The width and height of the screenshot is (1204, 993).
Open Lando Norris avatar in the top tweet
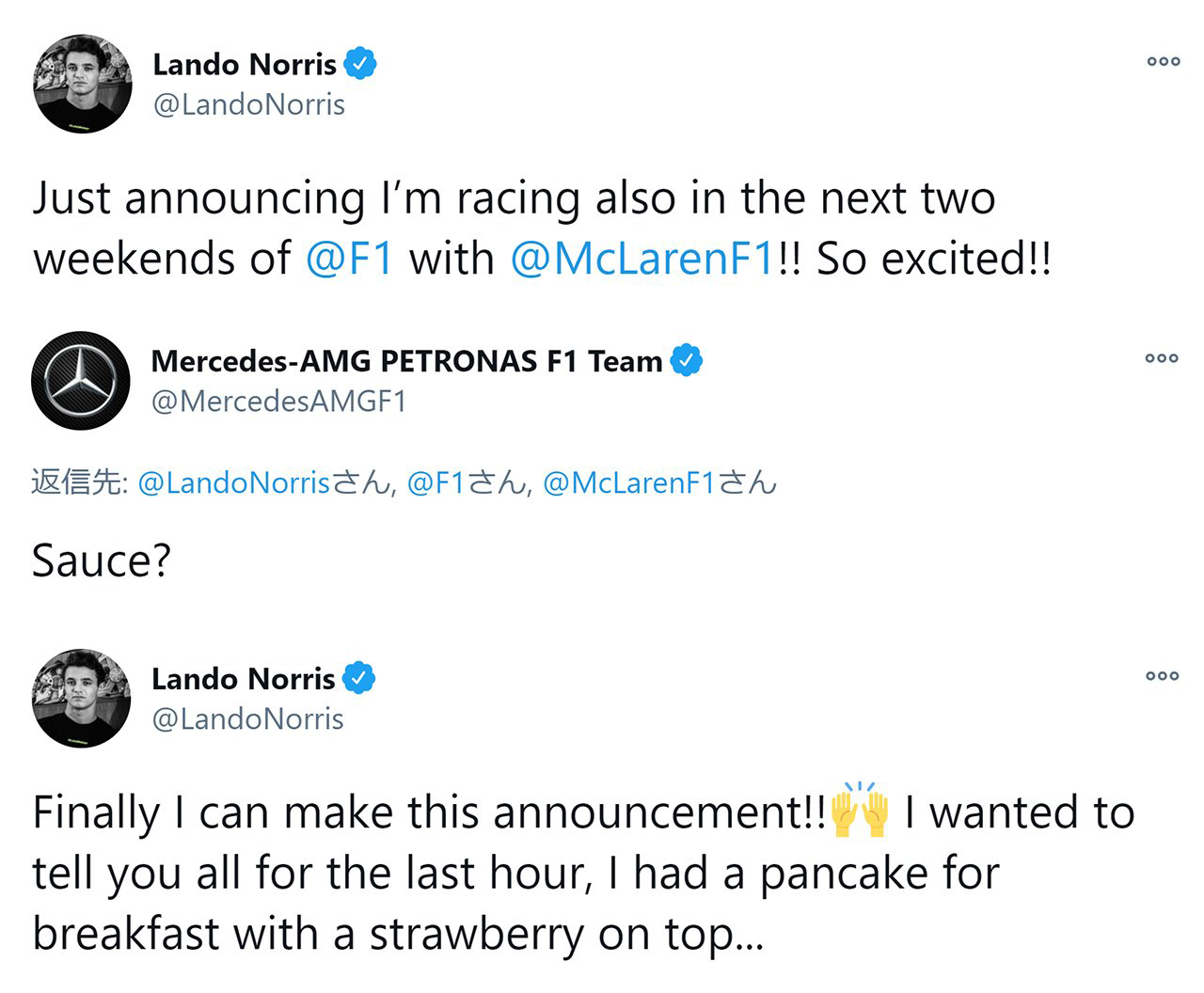(83, 84)
